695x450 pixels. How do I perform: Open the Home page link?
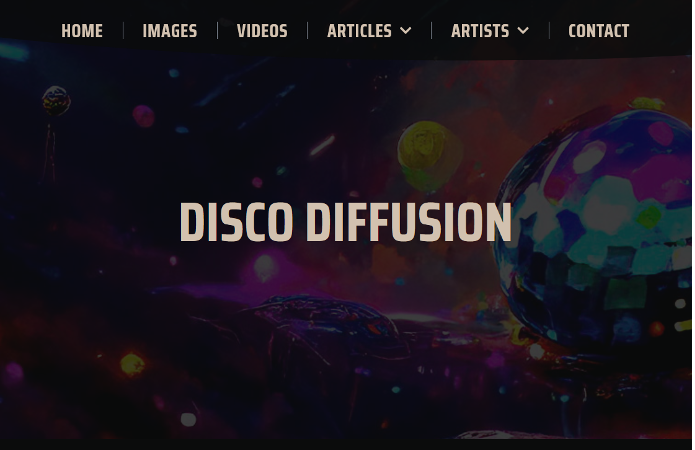tap(82, 31)
